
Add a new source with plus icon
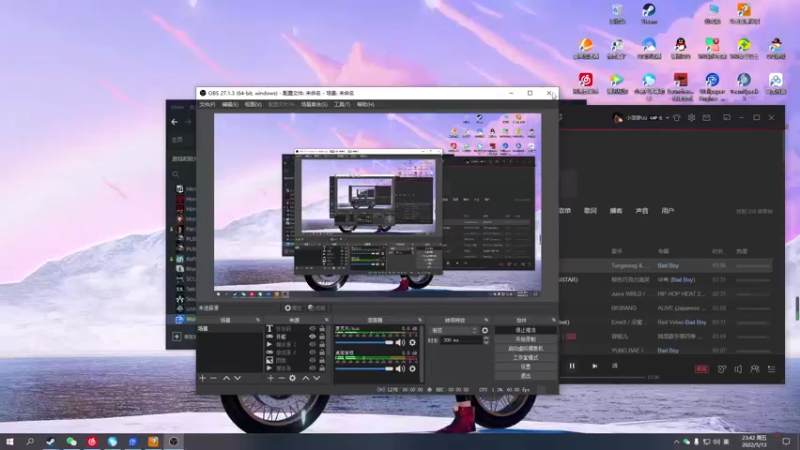[270, 378]
